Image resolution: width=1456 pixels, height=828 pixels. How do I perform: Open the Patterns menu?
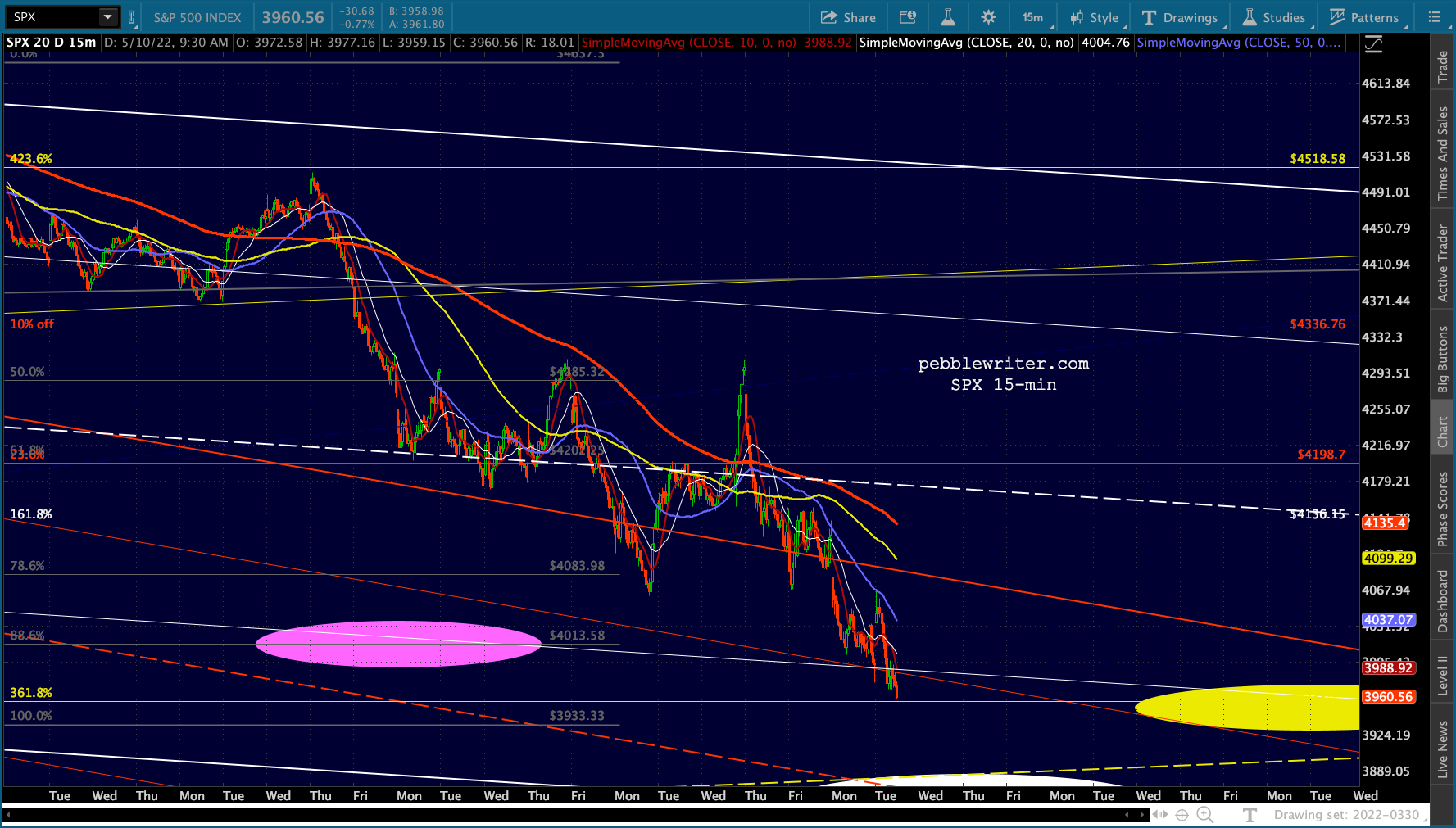(1364, 17)
